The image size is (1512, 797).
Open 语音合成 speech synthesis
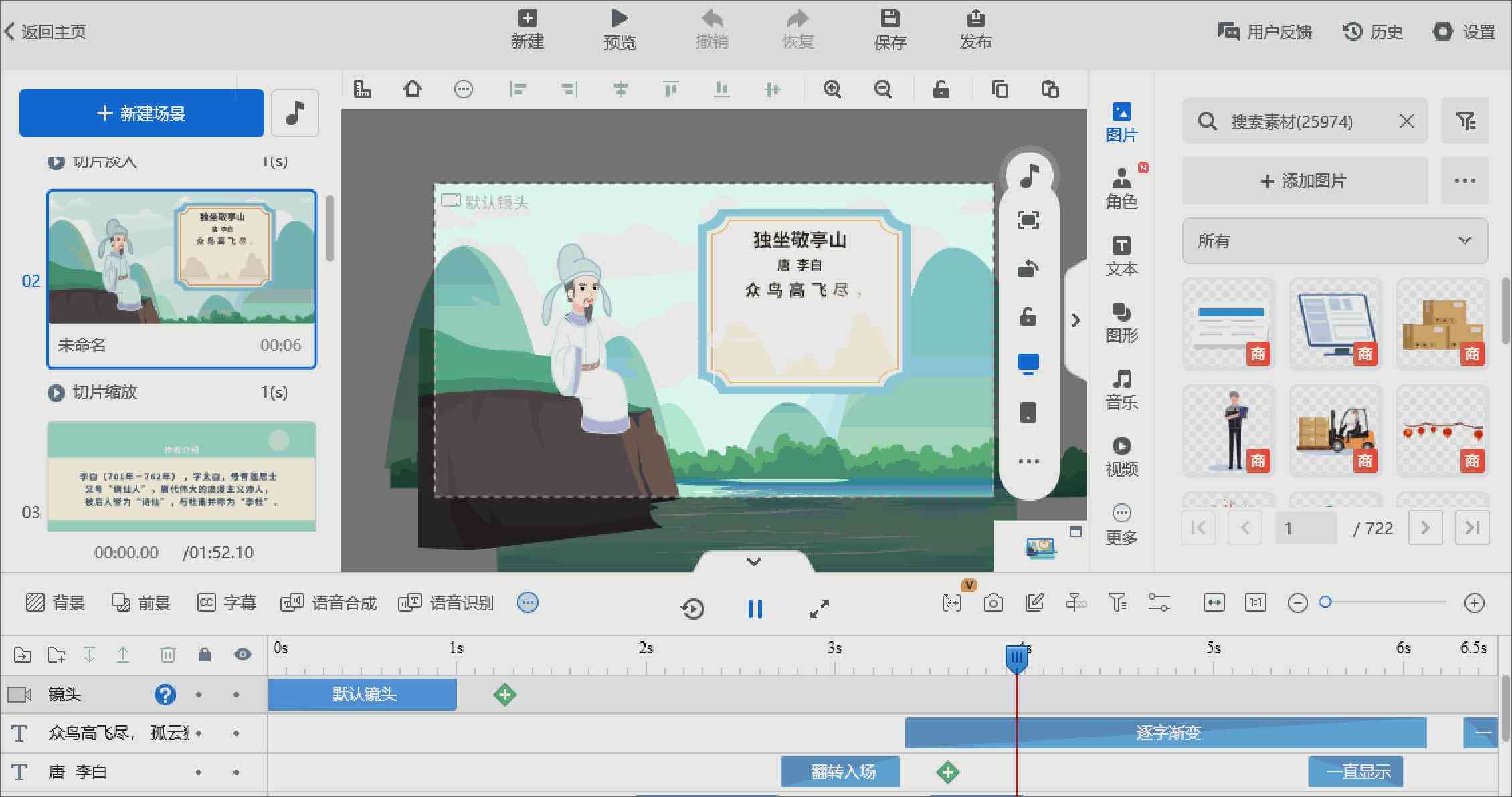(x=328, y=603)
